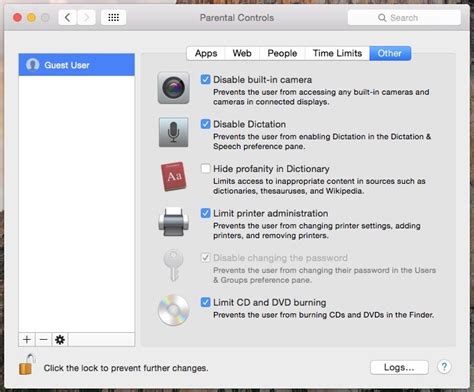Select the Other tab
This screenshot has height=392, width=474.
(390, 53)
